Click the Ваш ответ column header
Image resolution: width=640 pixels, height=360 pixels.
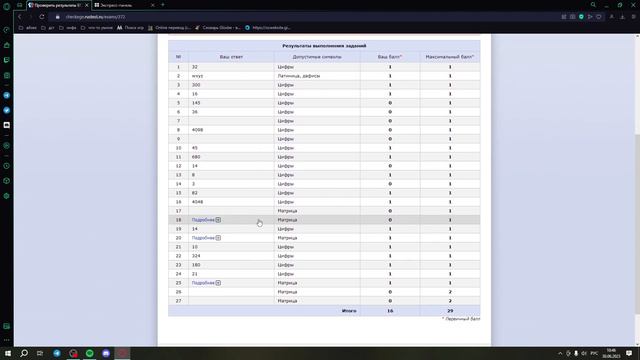click(231, 57)
